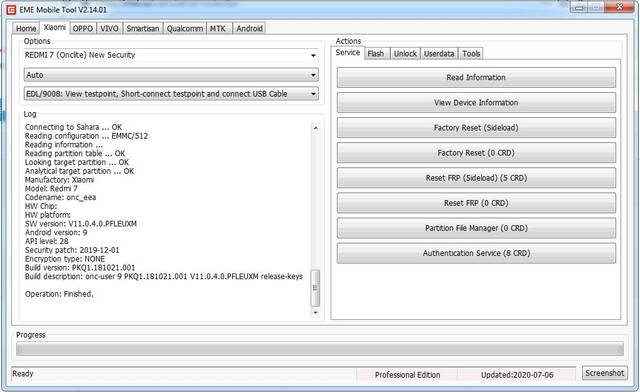Click View Device Information button
This screenshot has width=640, height=392.
point(476,103)
